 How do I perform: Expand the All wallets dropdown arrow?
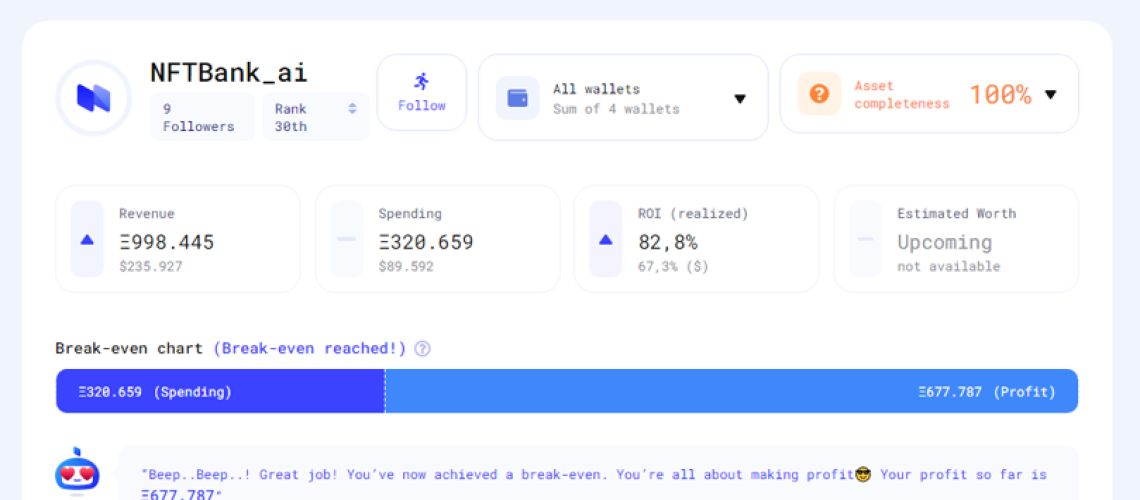(x=740, y=99)
